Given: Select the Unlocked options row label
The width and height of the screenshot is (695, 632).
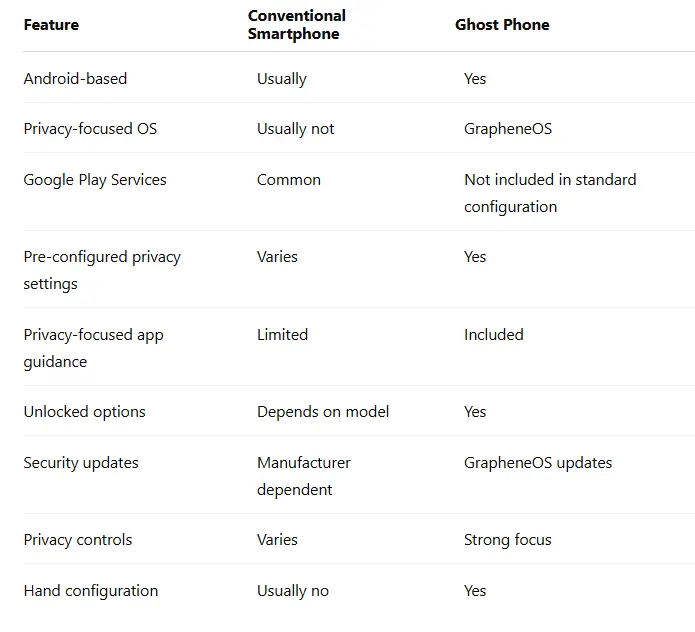Looking at the screenshot, I should click(x=84, y=412).
